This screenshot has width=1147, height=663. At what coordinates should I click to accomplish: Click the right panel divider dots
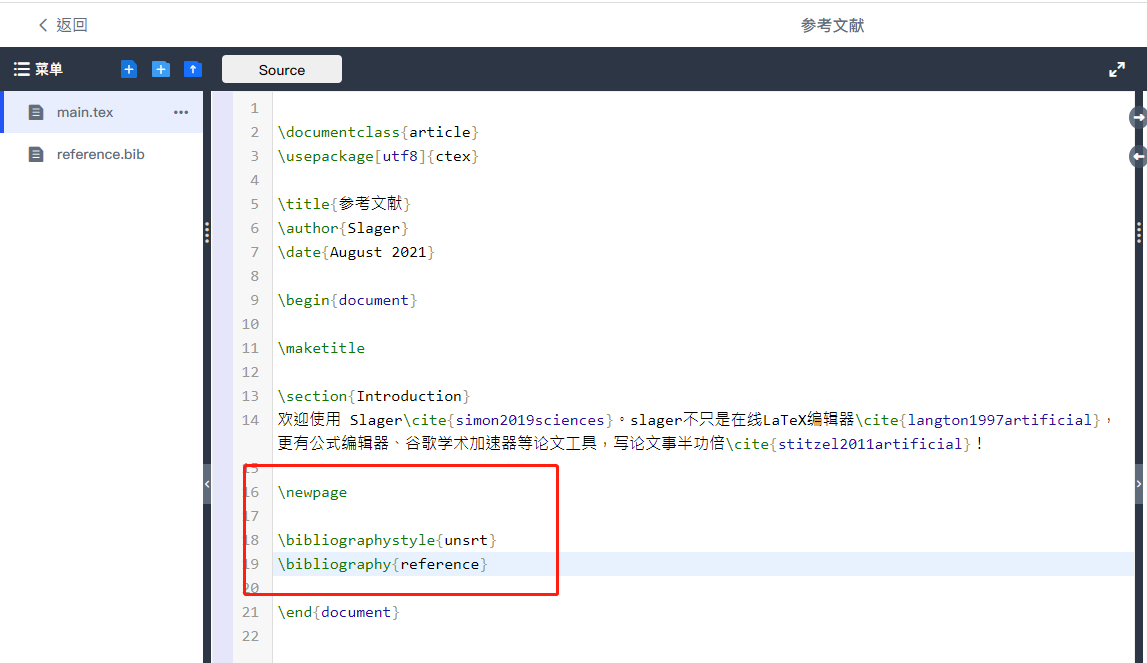point(1138,232)
